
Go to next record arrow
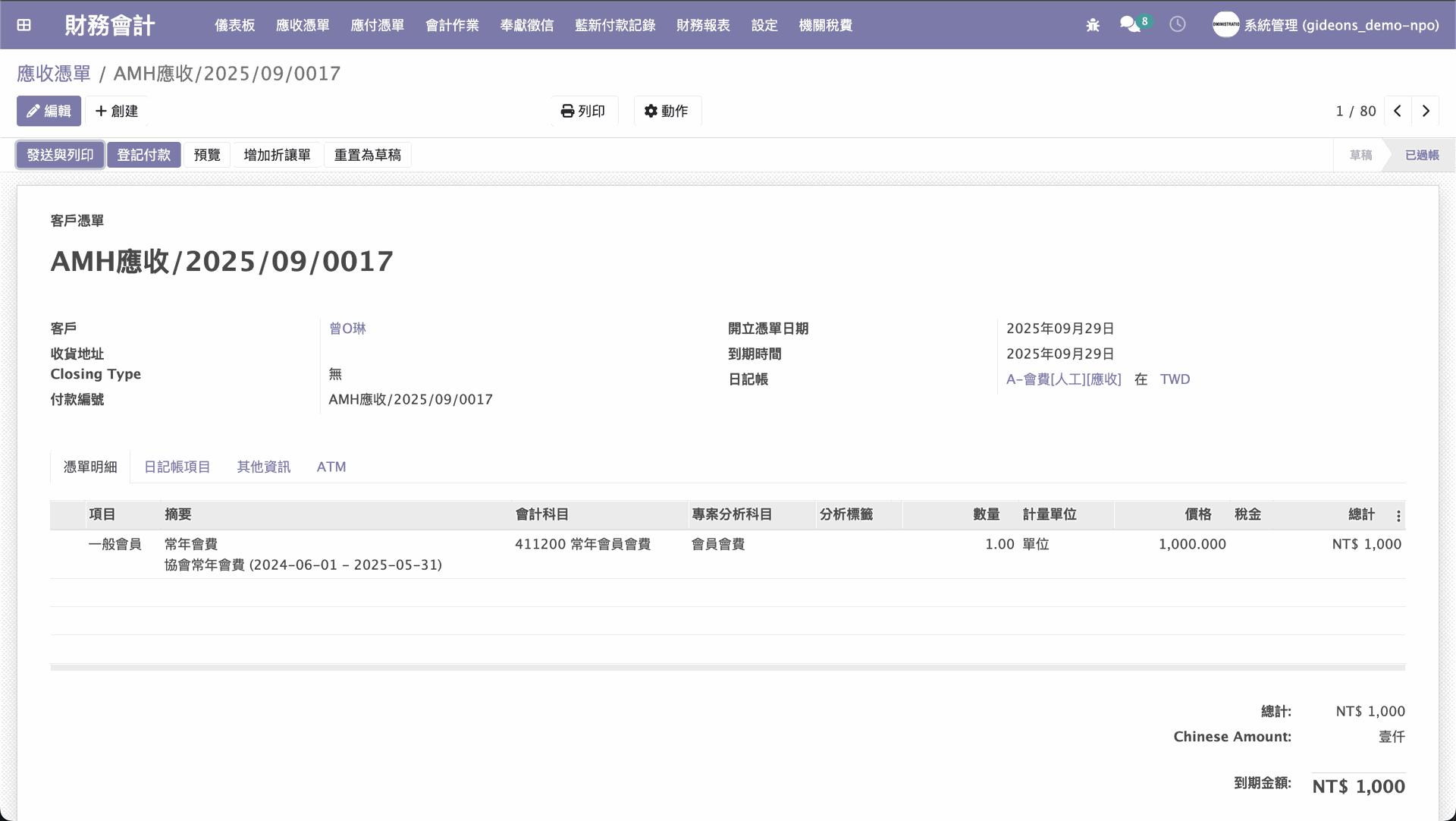(x=1426, y=111)
